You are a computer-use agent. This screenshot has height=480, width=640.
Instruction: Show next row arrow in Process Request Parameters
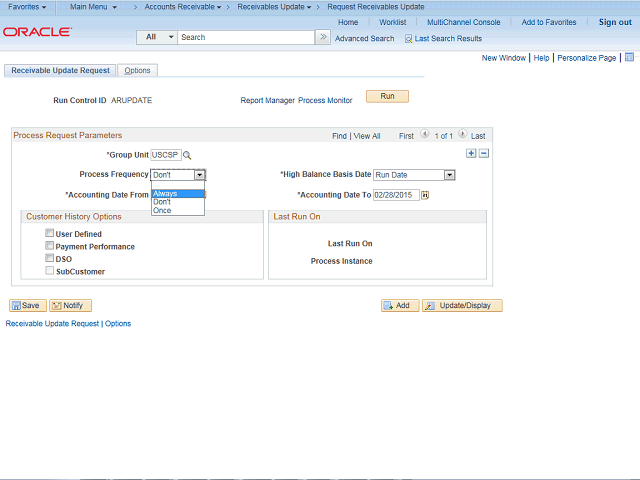pyautogui.click(x=462, y=134)
